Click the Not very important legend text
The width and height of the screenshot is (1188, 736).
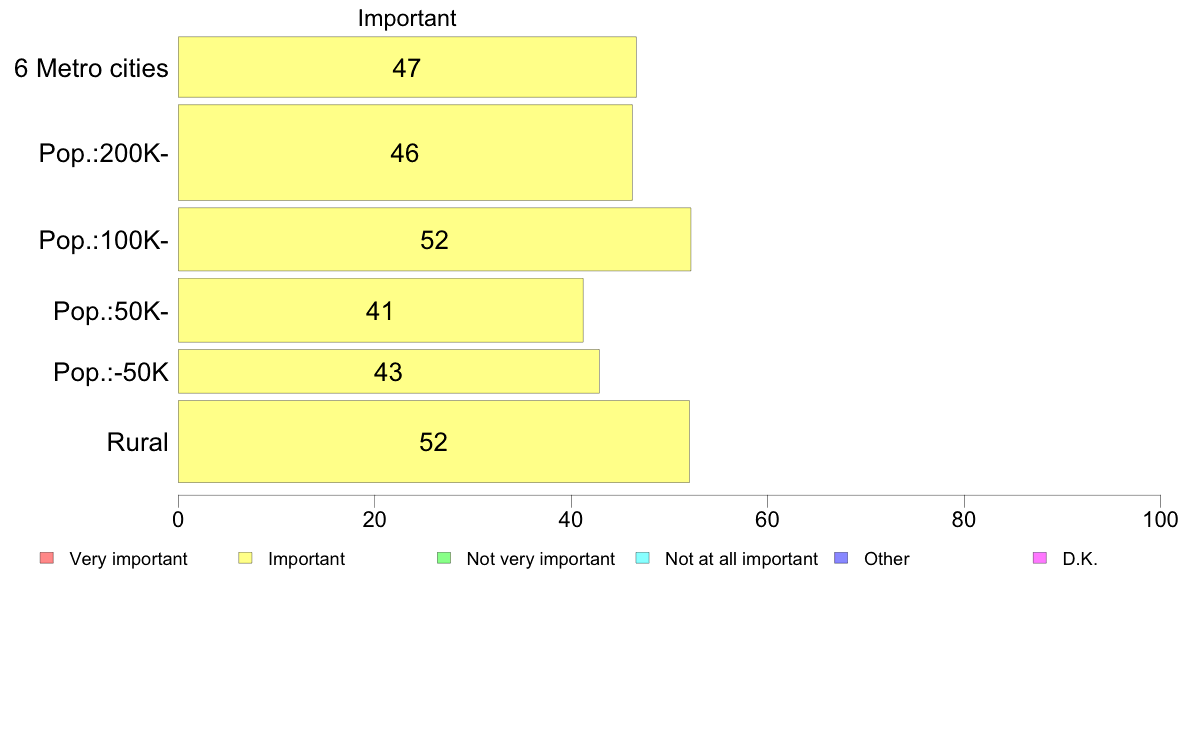540,559
